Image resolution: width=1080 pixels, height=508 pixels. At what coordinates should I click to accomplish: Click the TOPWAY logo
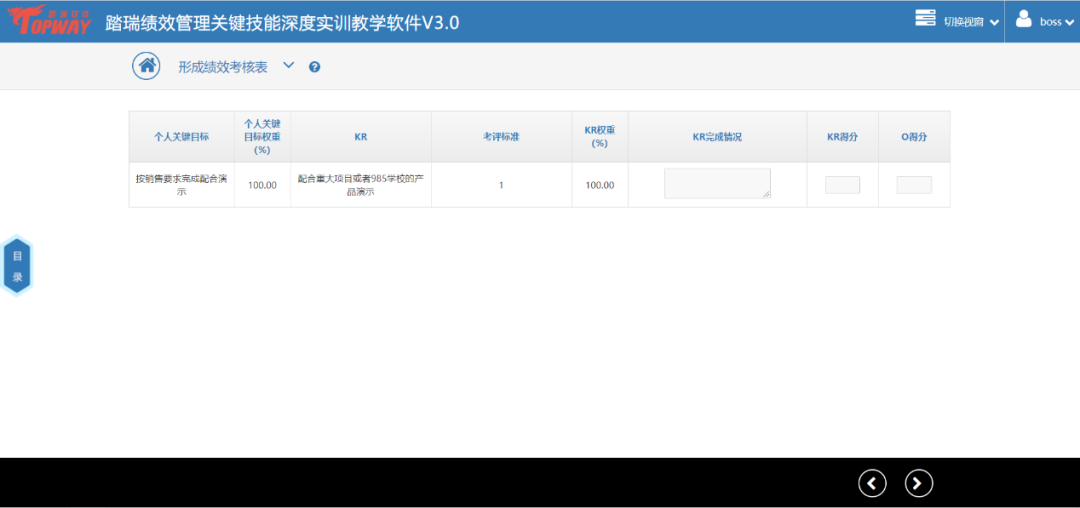49,21
